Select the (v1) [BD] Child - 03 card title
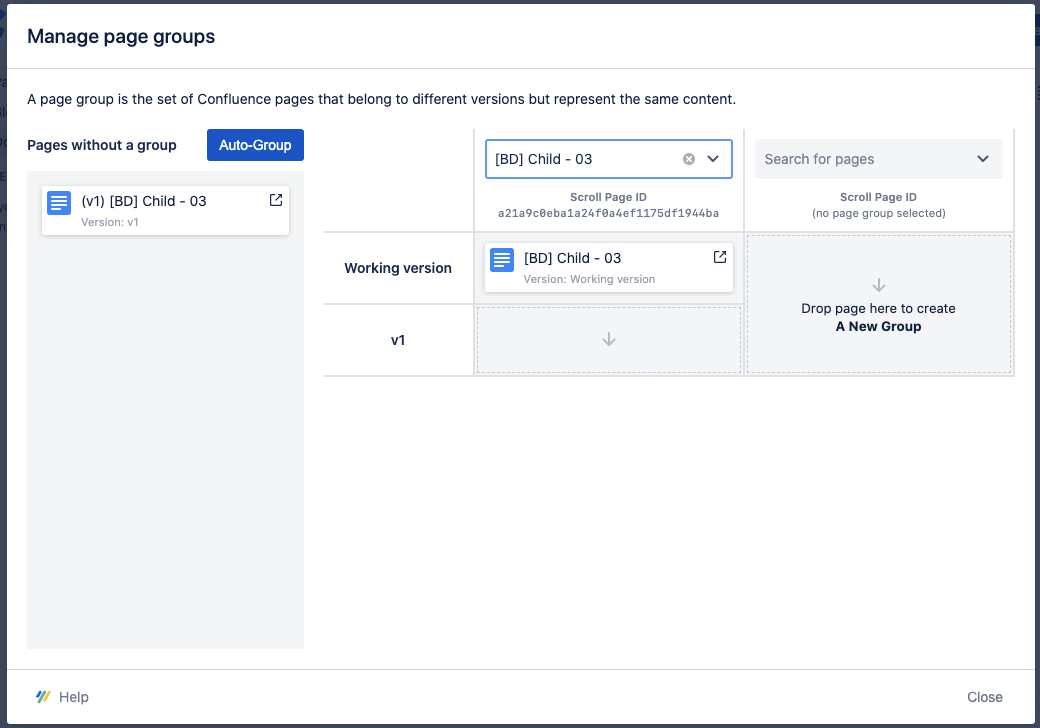The height and width of the screenshot is (728, 1040). (x=144, y=201)
